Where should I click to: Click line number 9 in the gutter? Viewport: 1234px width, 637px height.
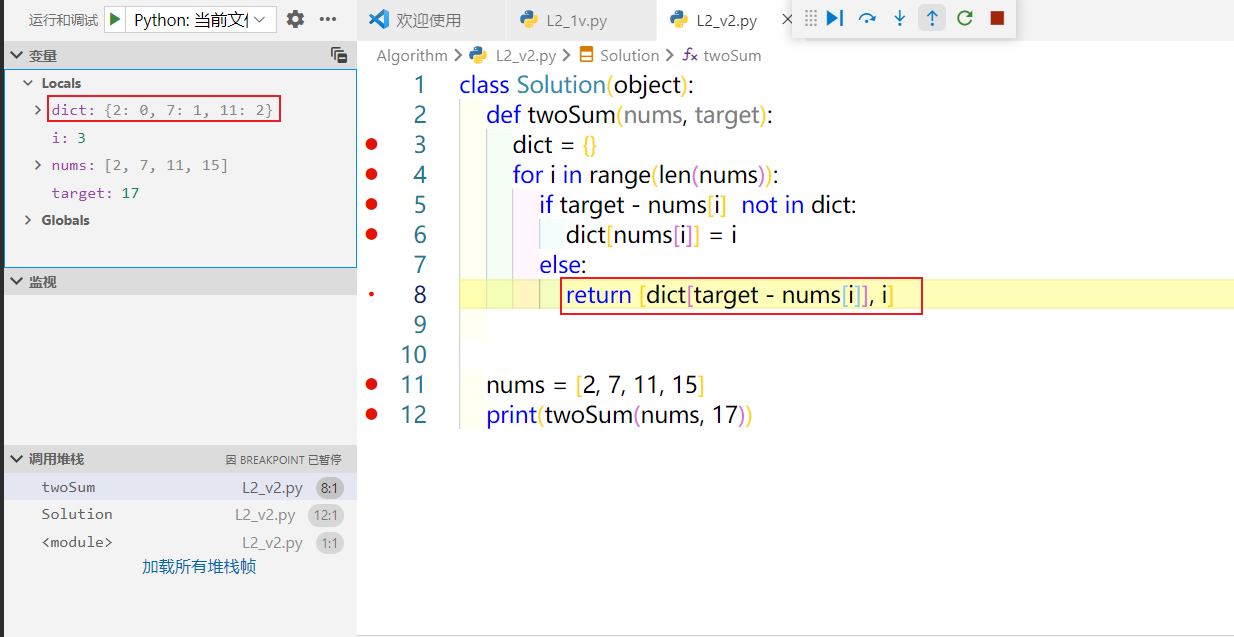(x=419, y=324)
